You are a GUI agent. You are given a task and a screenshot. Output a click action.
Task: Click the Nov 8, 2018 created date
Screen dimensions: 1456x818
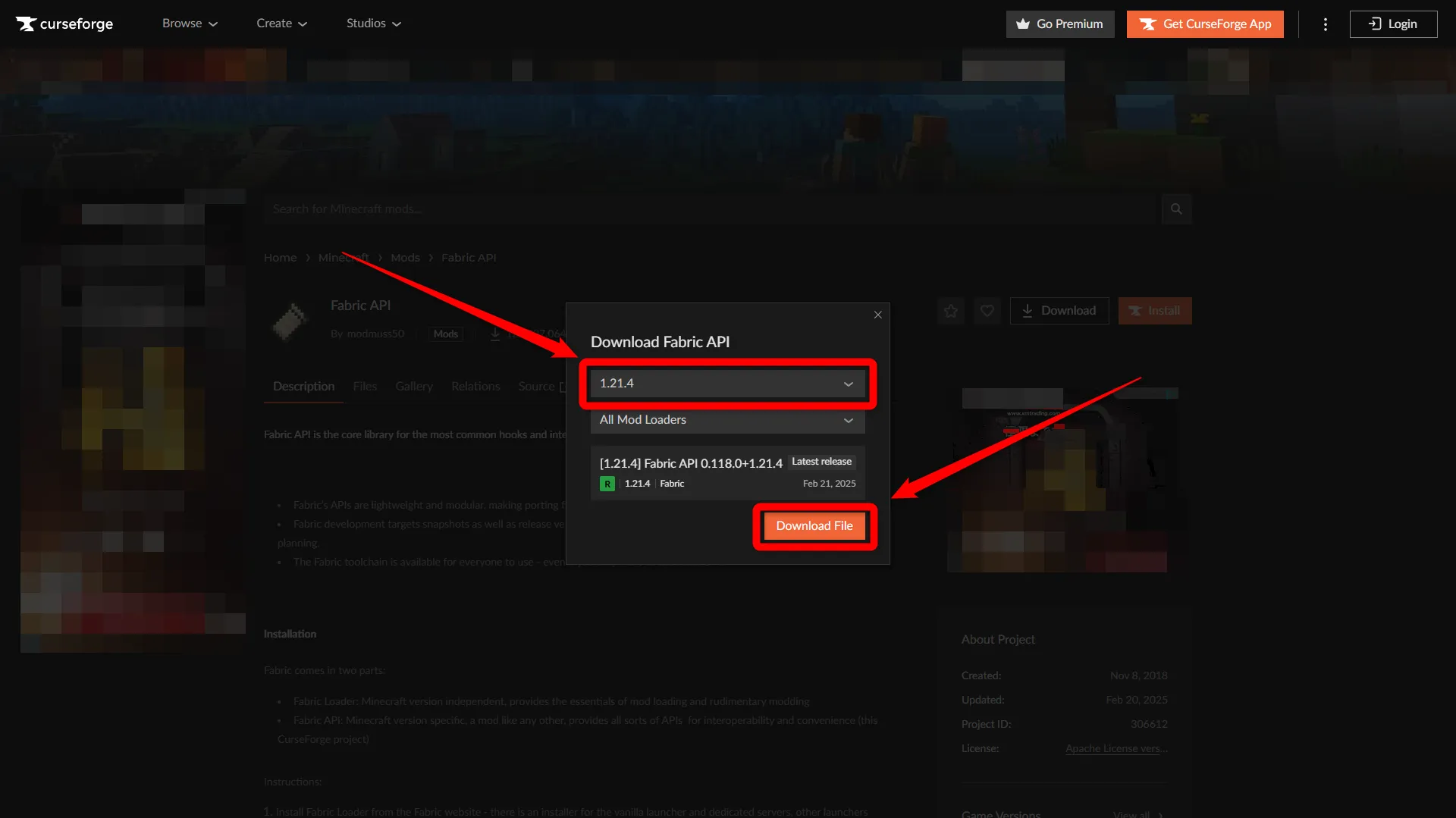tap(1138, 676)
